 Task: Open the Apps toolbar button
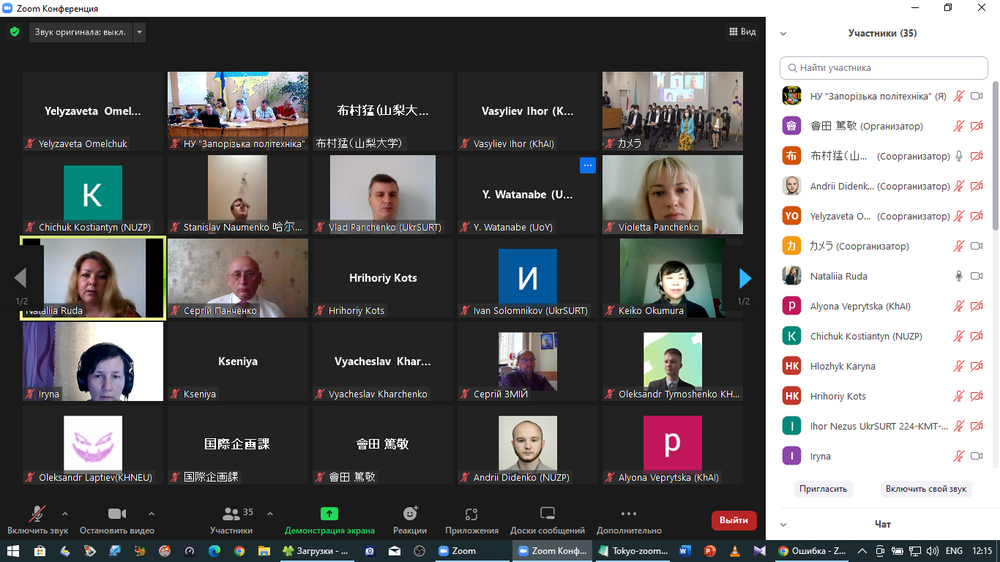(x=471, y=518)
